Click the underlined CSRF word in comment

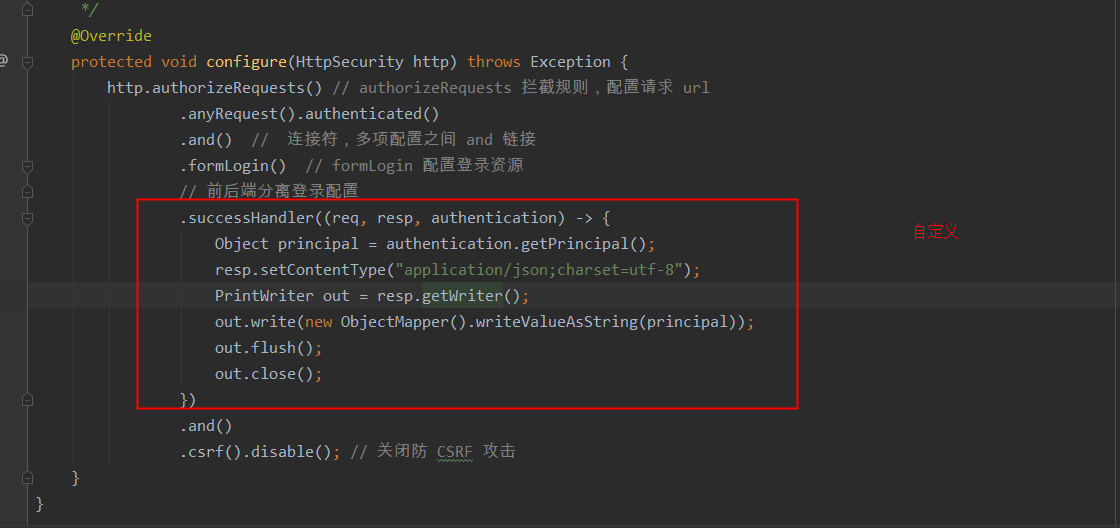[455, 452]
